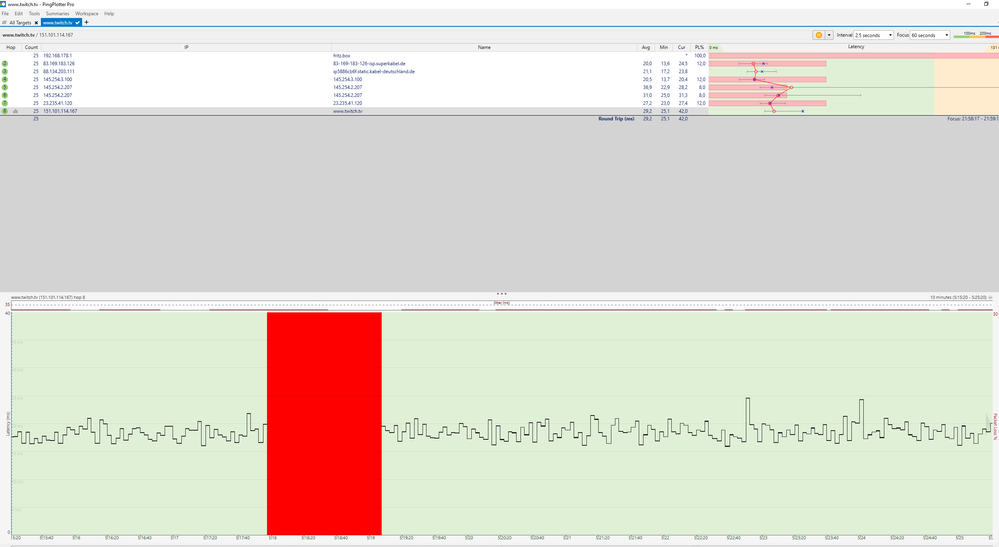Click the 10 minutes timeline range label
This screenshot has height=547, width=999.
959,297
